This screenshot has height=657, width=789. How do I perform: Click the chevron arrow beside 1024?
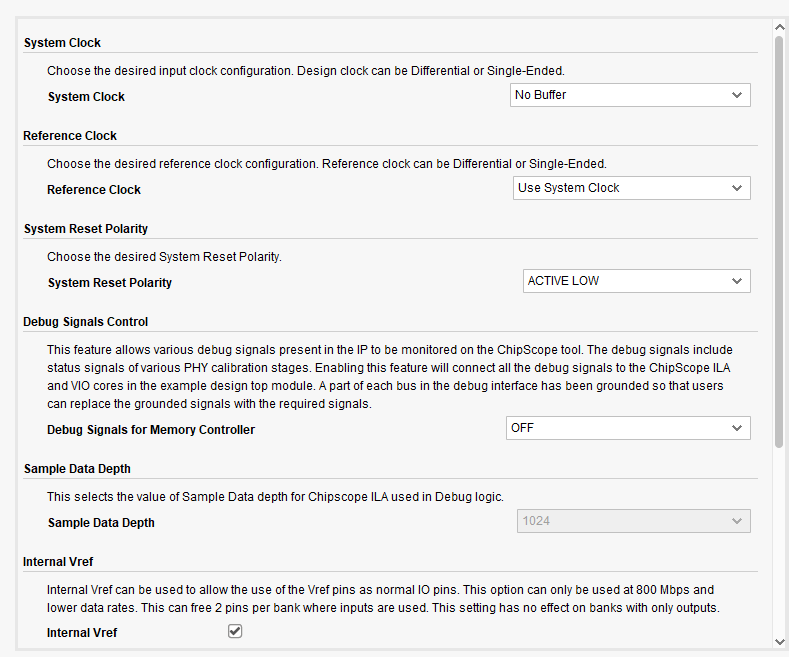(737, 521)
